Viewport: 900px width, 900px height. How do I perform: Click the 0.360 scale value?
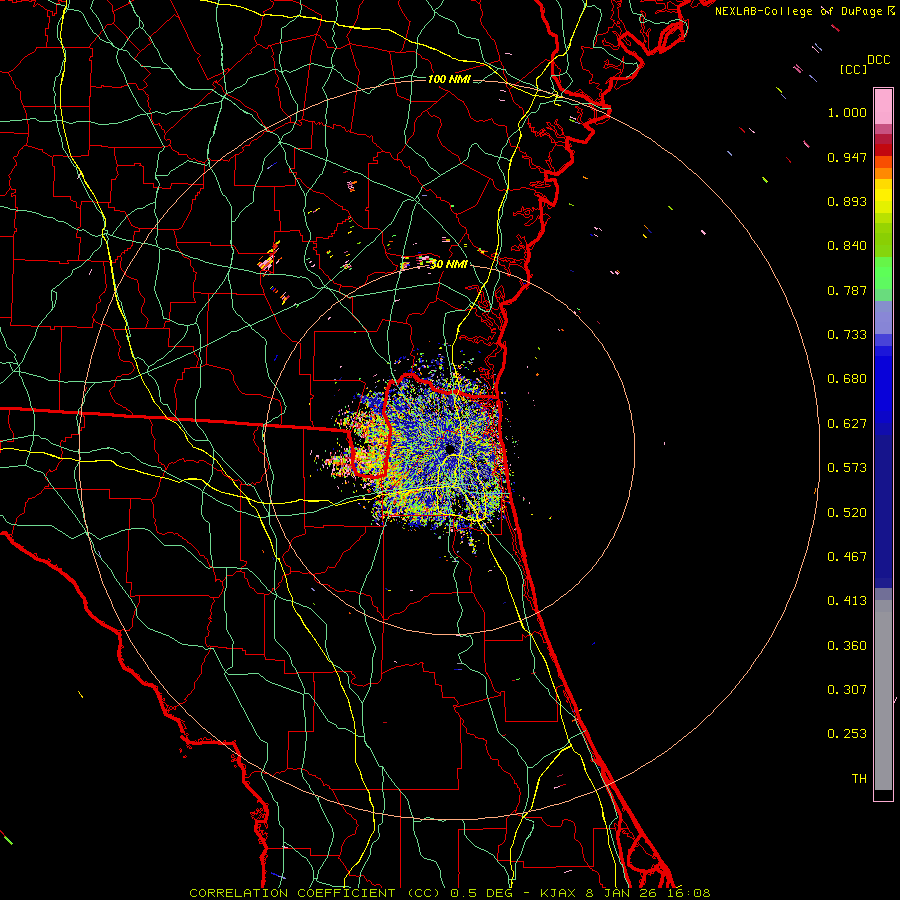pos(847,646)
